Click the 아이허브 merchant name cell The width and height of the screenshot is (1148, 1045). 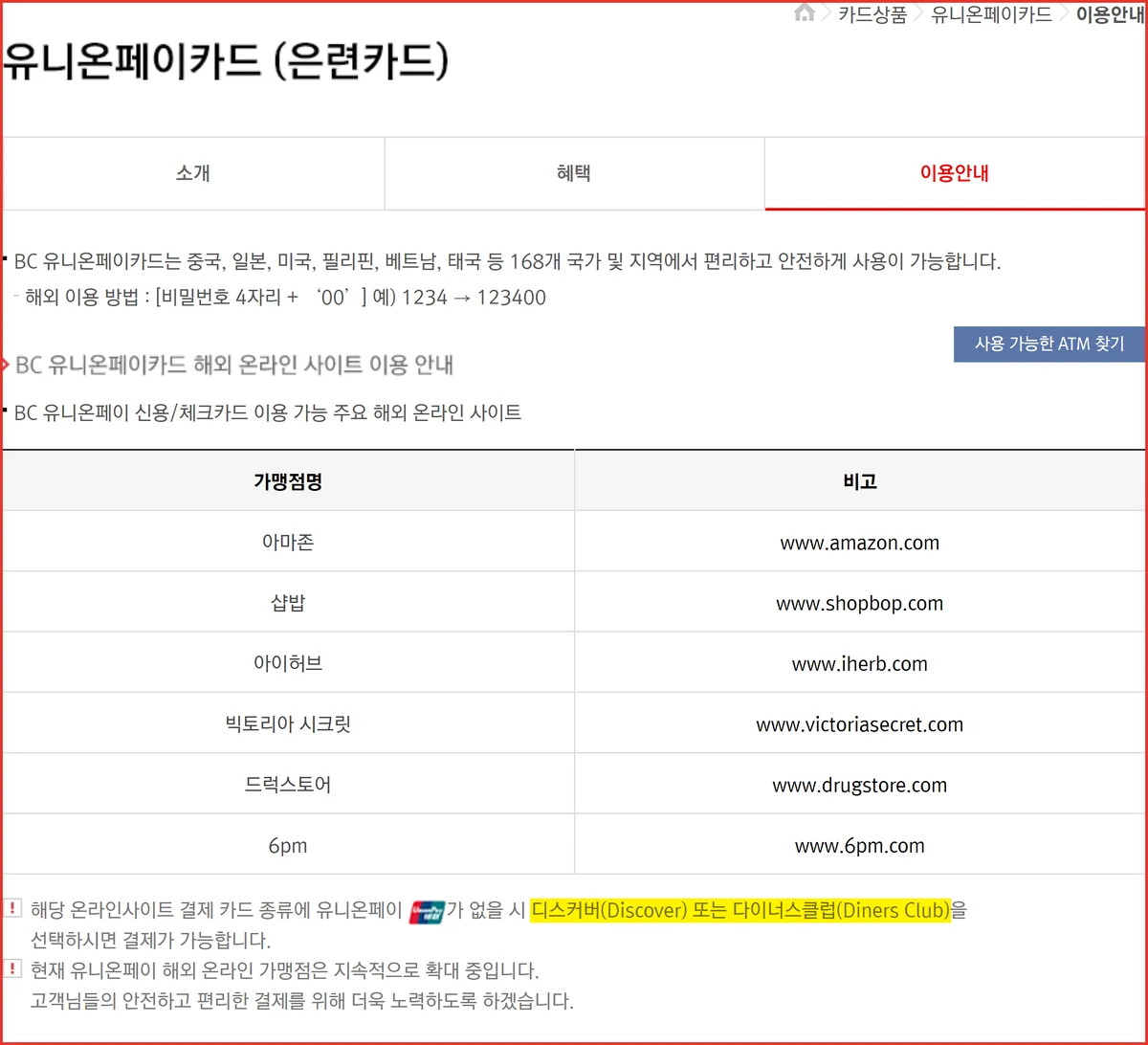point(288,663)
